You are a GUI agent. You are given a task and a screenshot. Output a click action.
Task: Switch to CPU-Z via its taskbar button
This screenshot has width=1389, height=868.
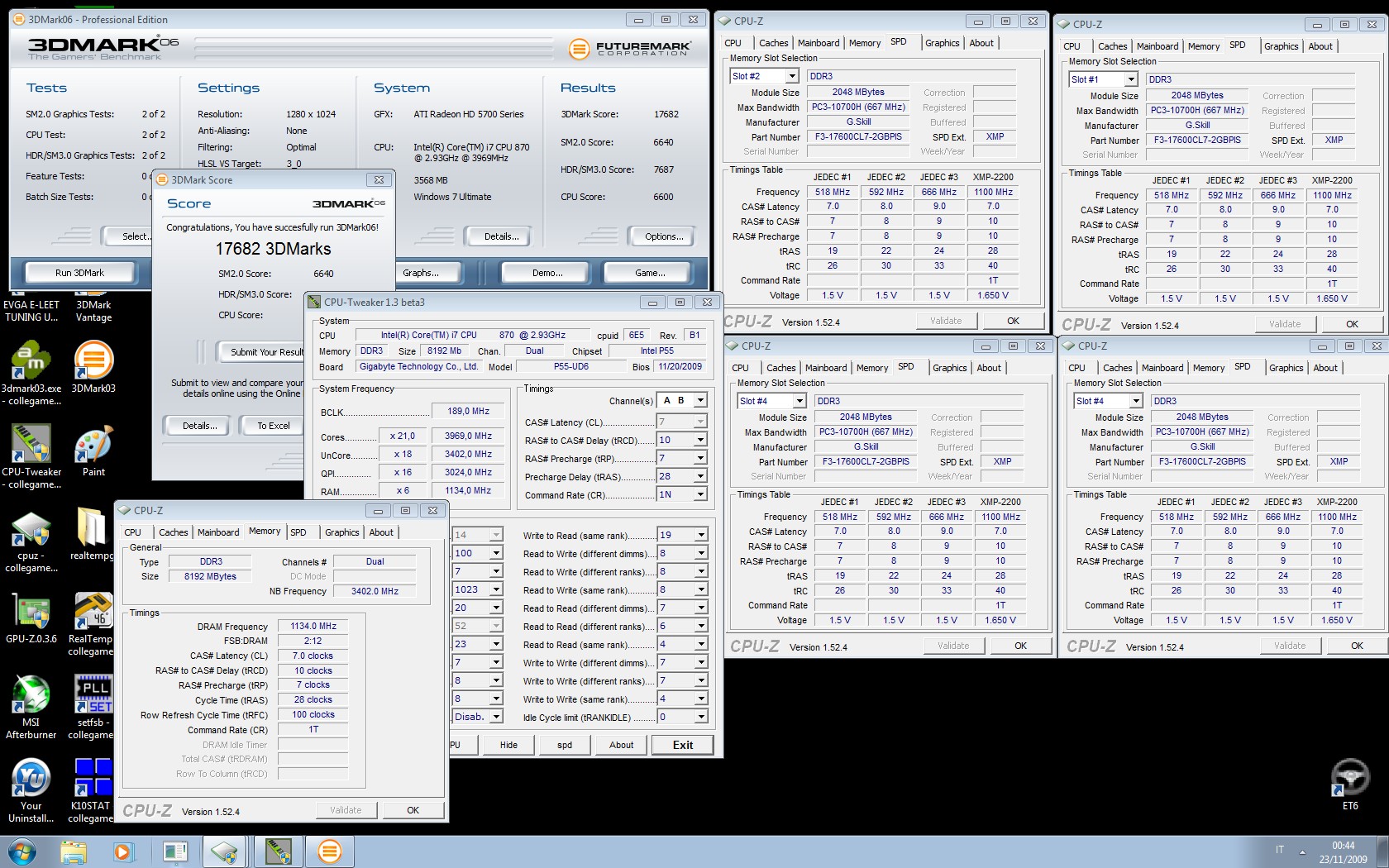click(x=224, y=851)
